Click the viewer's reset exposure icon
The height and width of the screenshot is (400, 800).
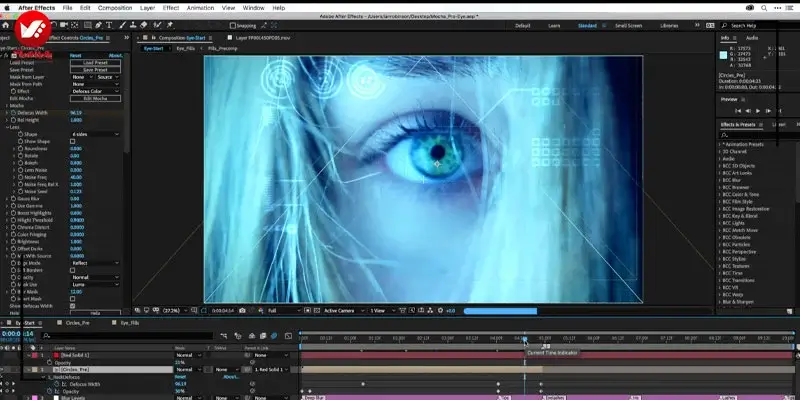[440, 310]
